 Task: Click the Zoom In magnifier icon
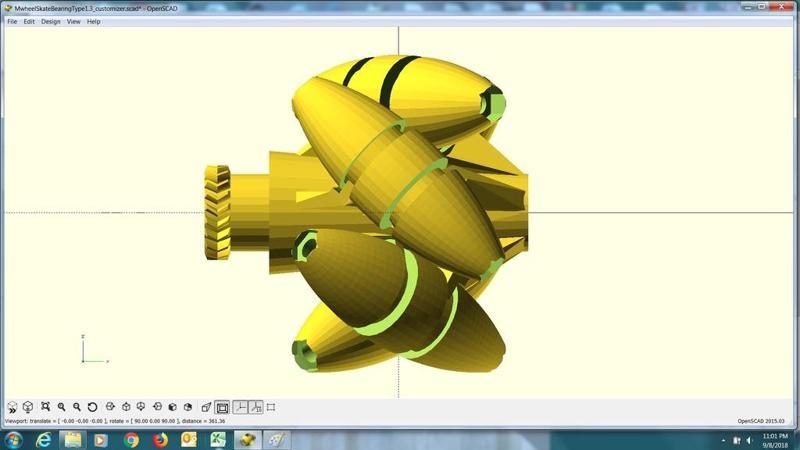61,407
